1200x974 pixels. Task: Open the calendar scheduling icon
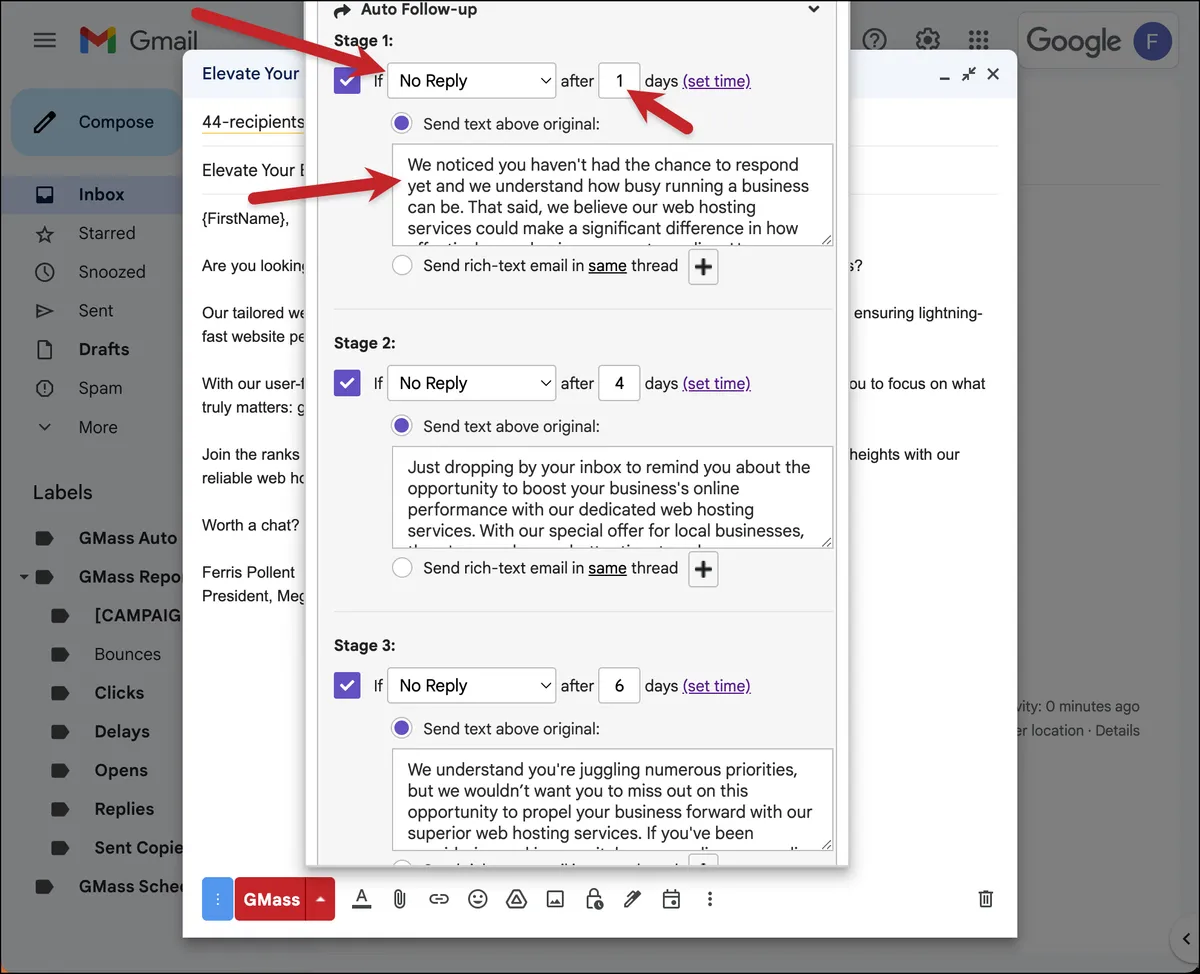[671, 899]
